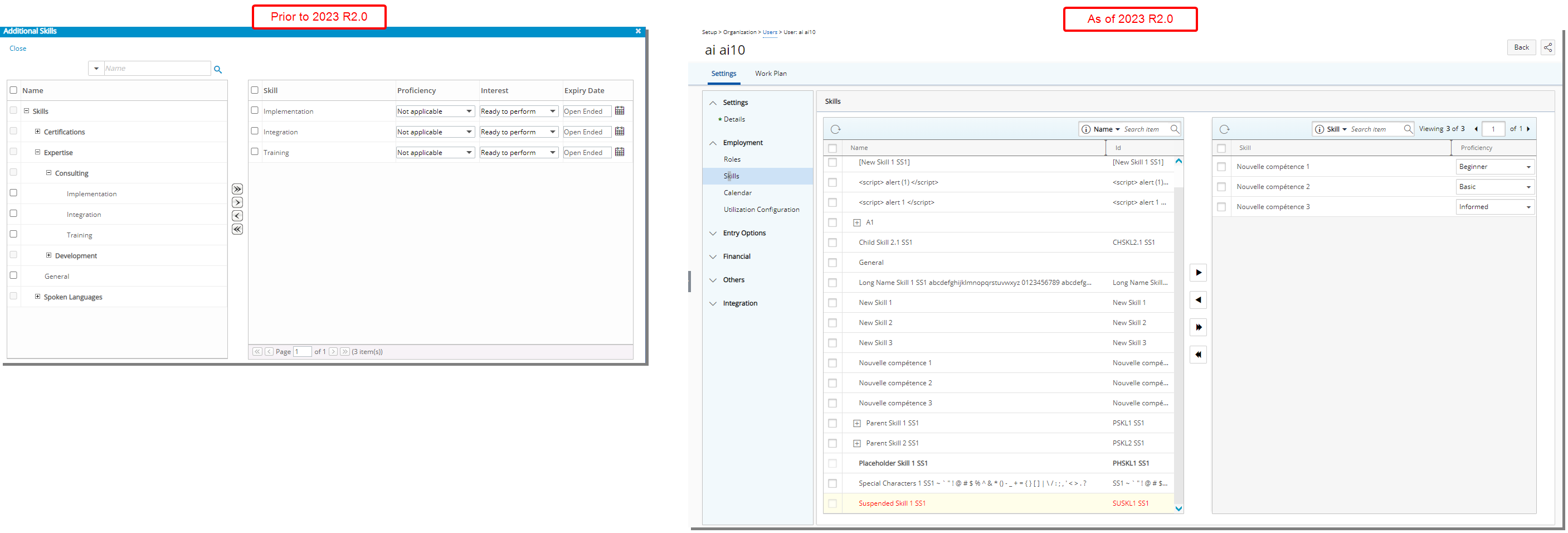
Task: Open Utilization Configuration menu item
Action: click(x=762, y=210)
